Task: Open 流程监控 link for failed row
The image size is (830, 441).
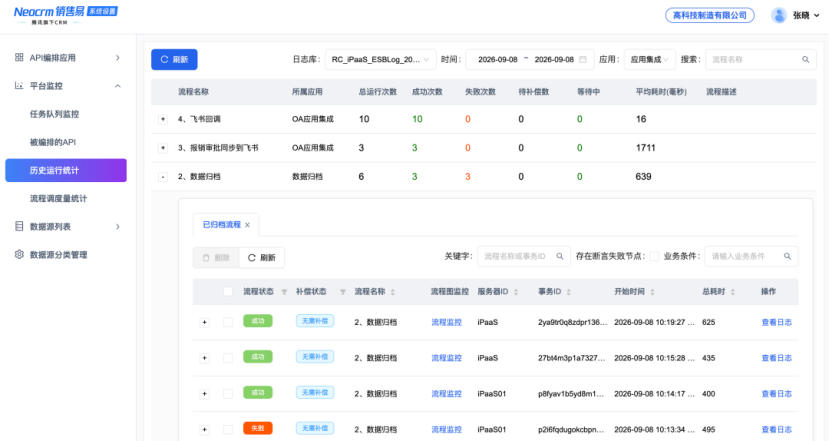Action: point(446,429)
